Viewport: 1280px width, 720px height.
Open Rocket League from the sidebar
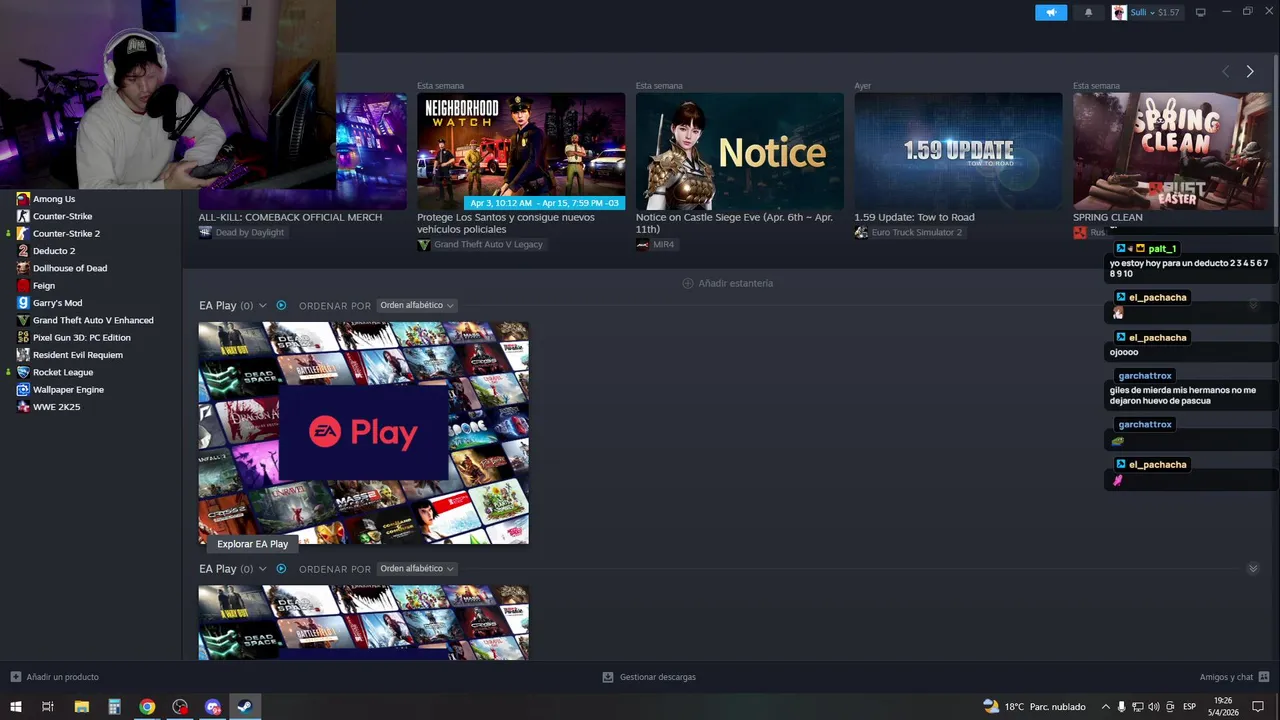click(x=63, y=372)
